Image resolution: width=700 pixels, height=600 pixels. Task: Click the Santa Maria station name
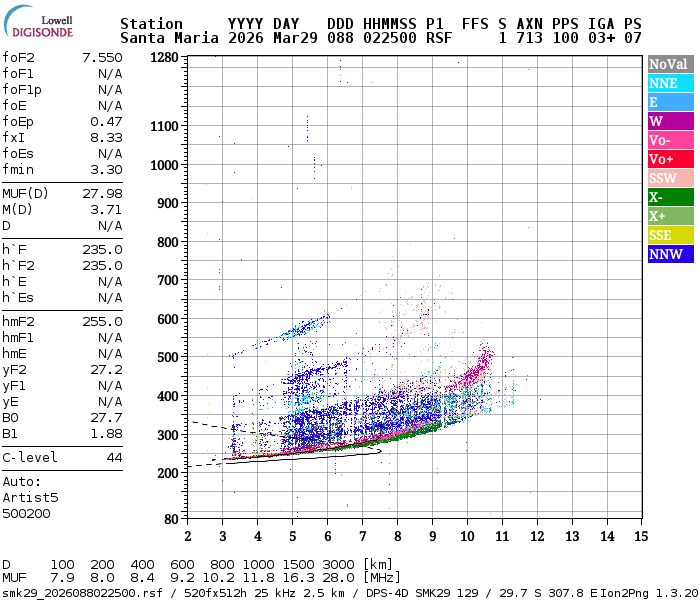tap(169, 38)
